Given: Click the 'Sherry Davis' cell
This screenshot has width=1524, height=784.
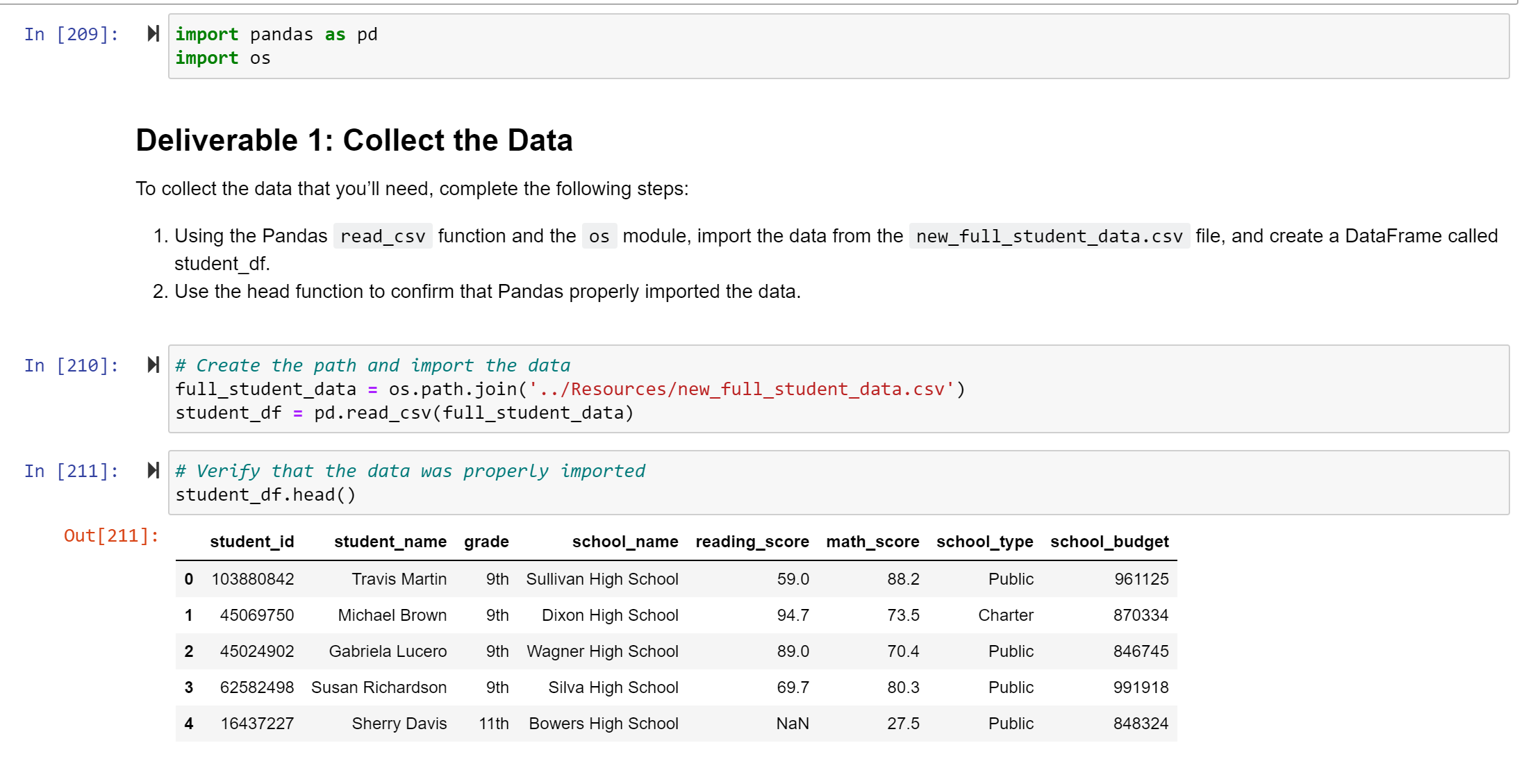Looking at the screenshot, I should (x=399, y=724).
